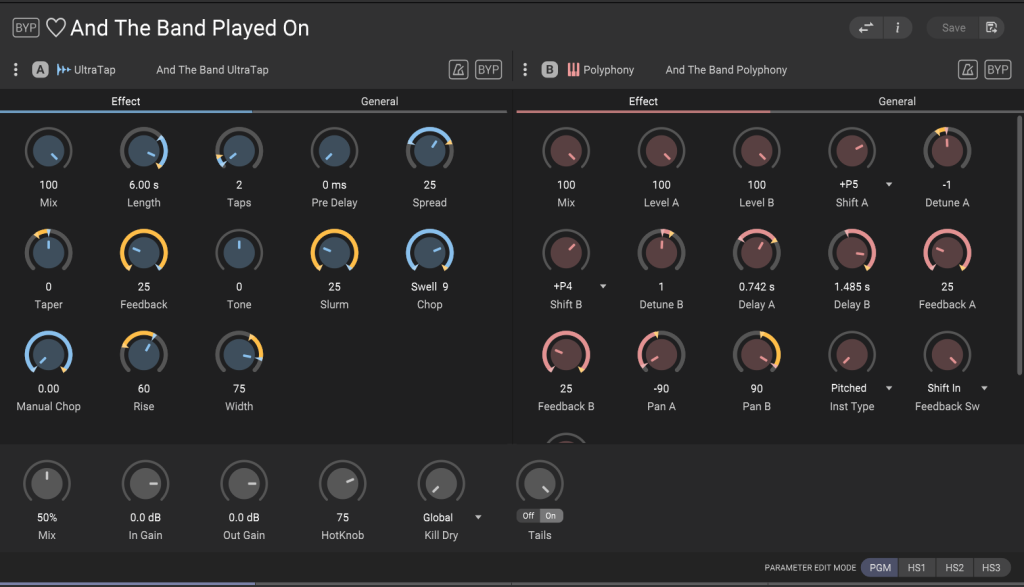Click the Slurm knob
Screen dimensions: 1024x587
pyautogui.click(x=334, y=253)
